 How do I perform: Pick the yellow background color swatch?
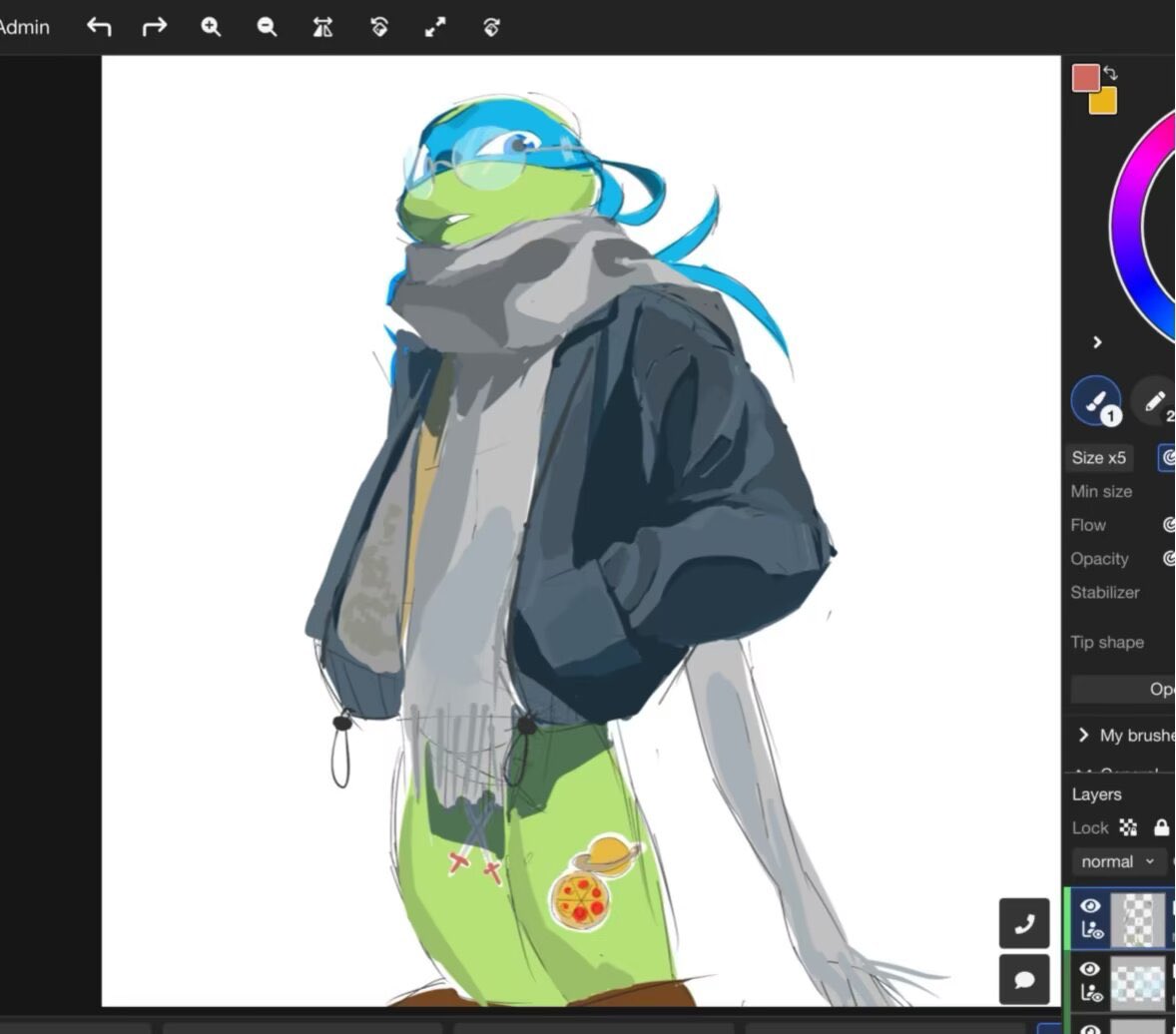tap(1103, 101)
